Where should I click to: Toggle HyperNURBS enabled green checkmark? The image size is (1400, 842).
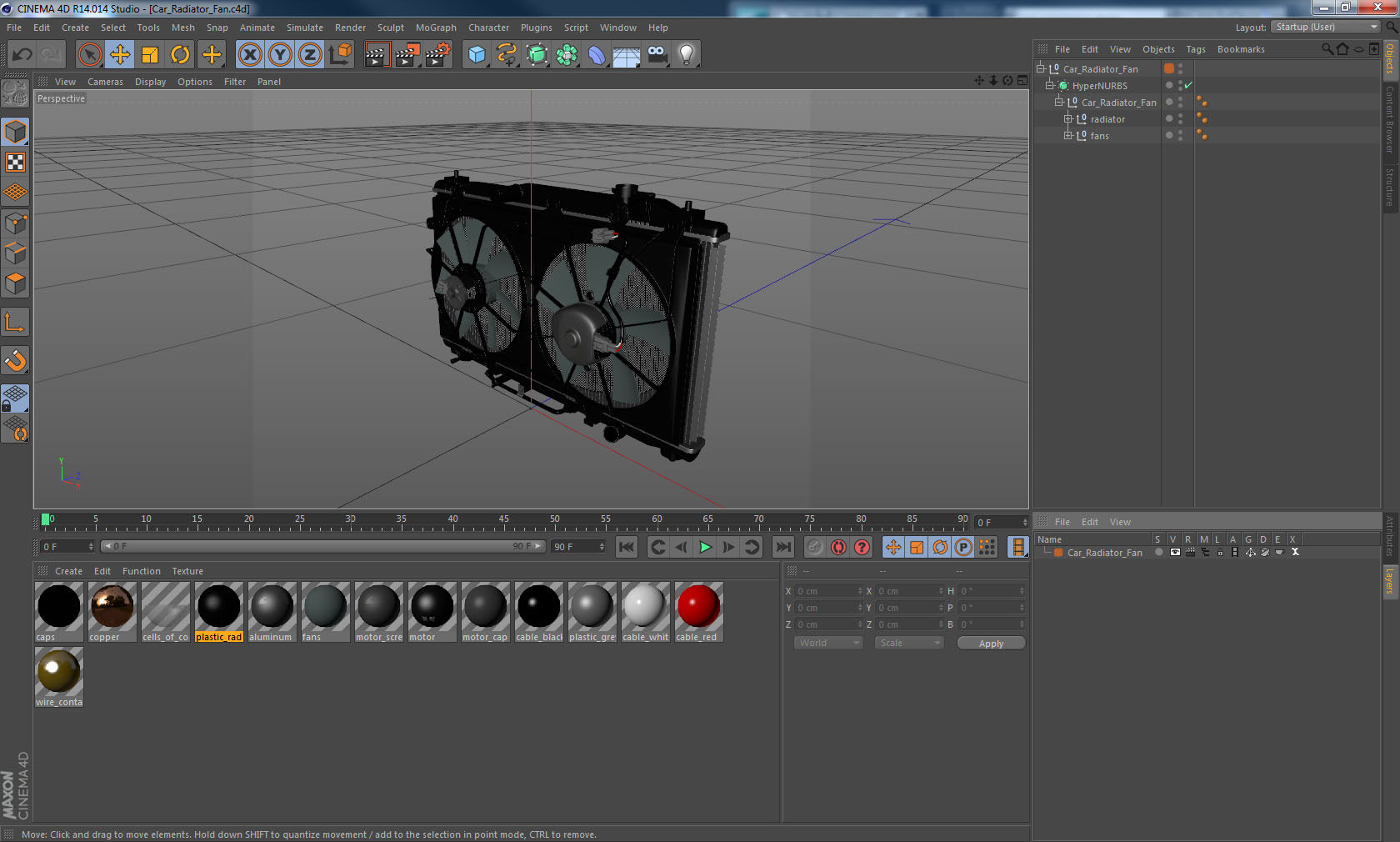click(1189, 85)
